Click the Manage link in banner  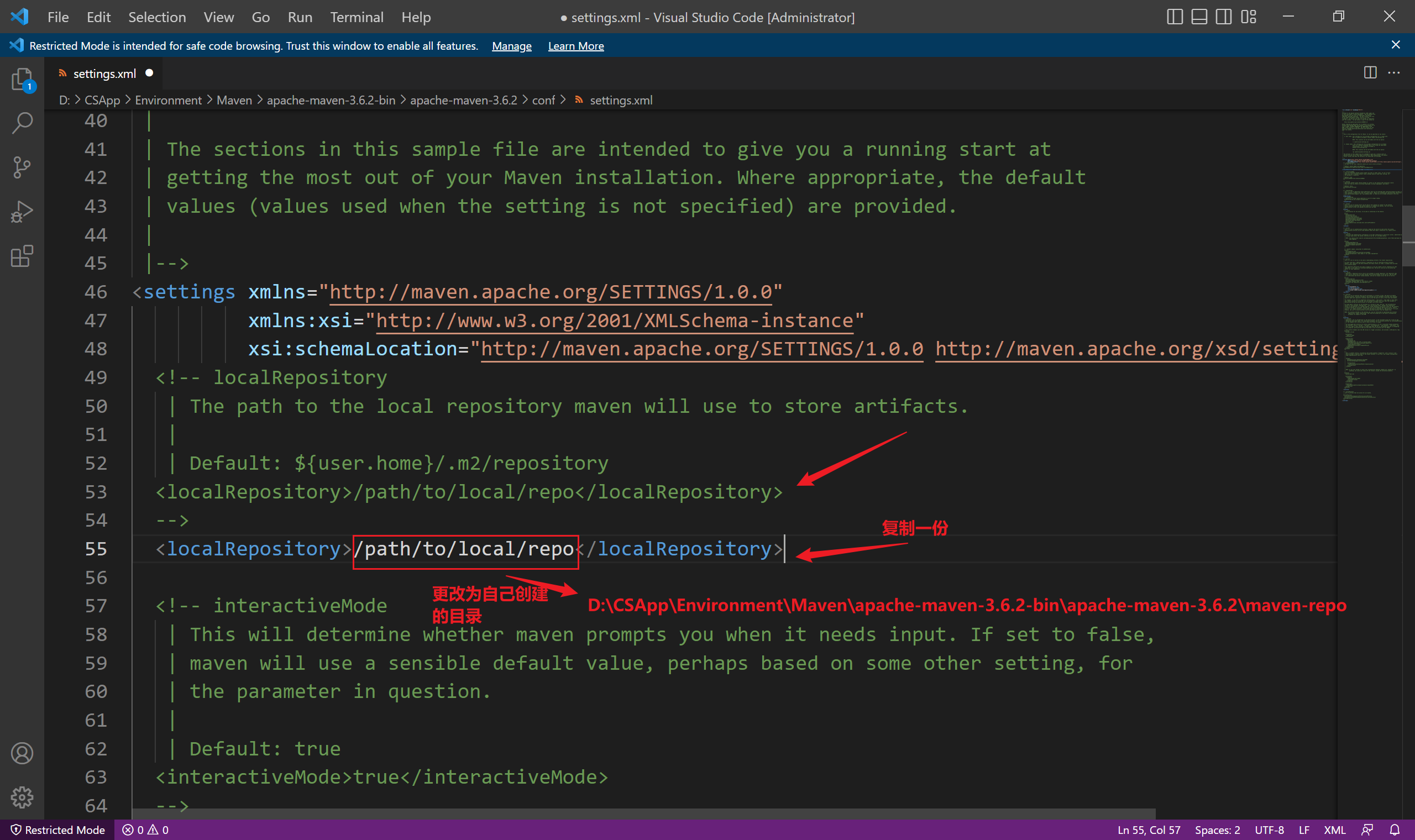click(x=512, y=46)
